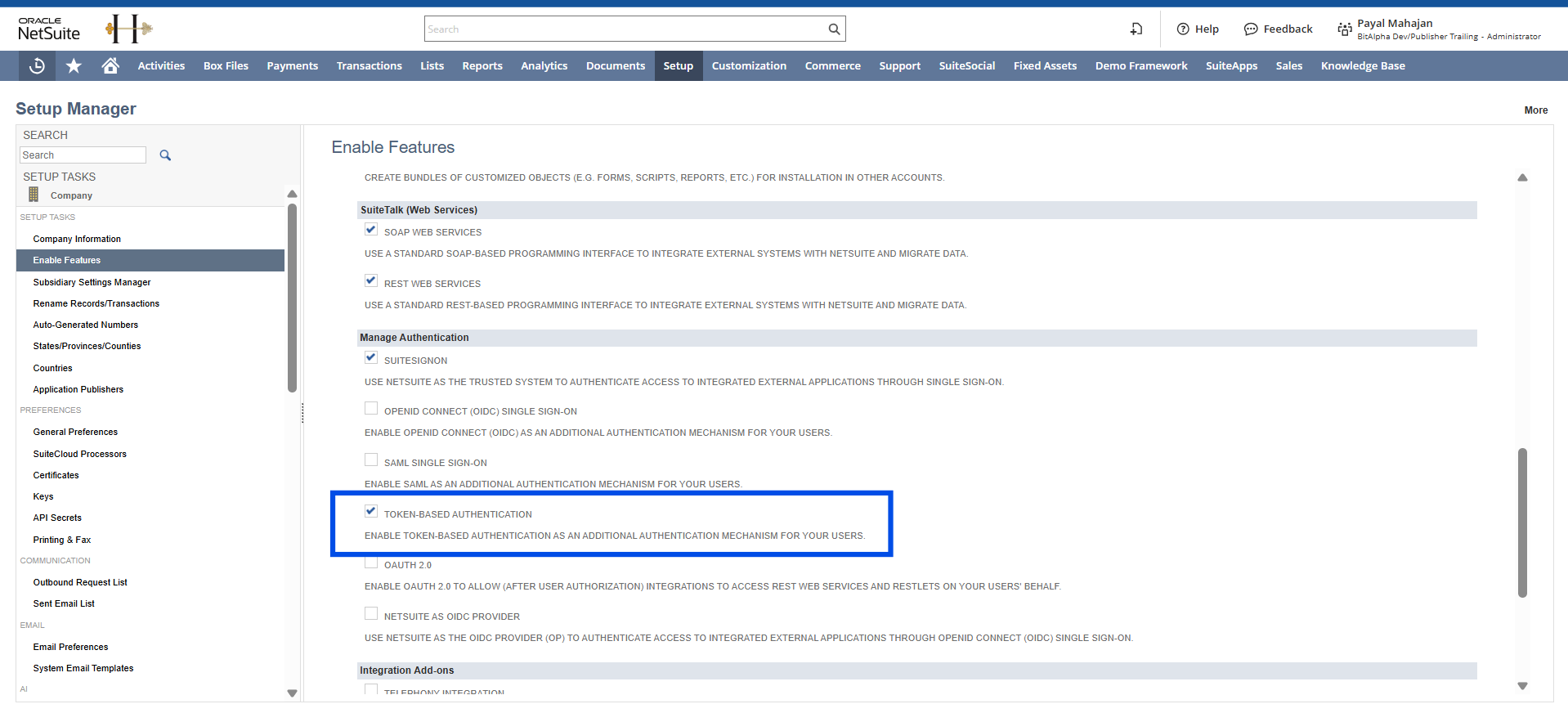This screenshot has width=1568, height=713.
Task: Open Application Publishers link
Action: (x=78, y=389)
